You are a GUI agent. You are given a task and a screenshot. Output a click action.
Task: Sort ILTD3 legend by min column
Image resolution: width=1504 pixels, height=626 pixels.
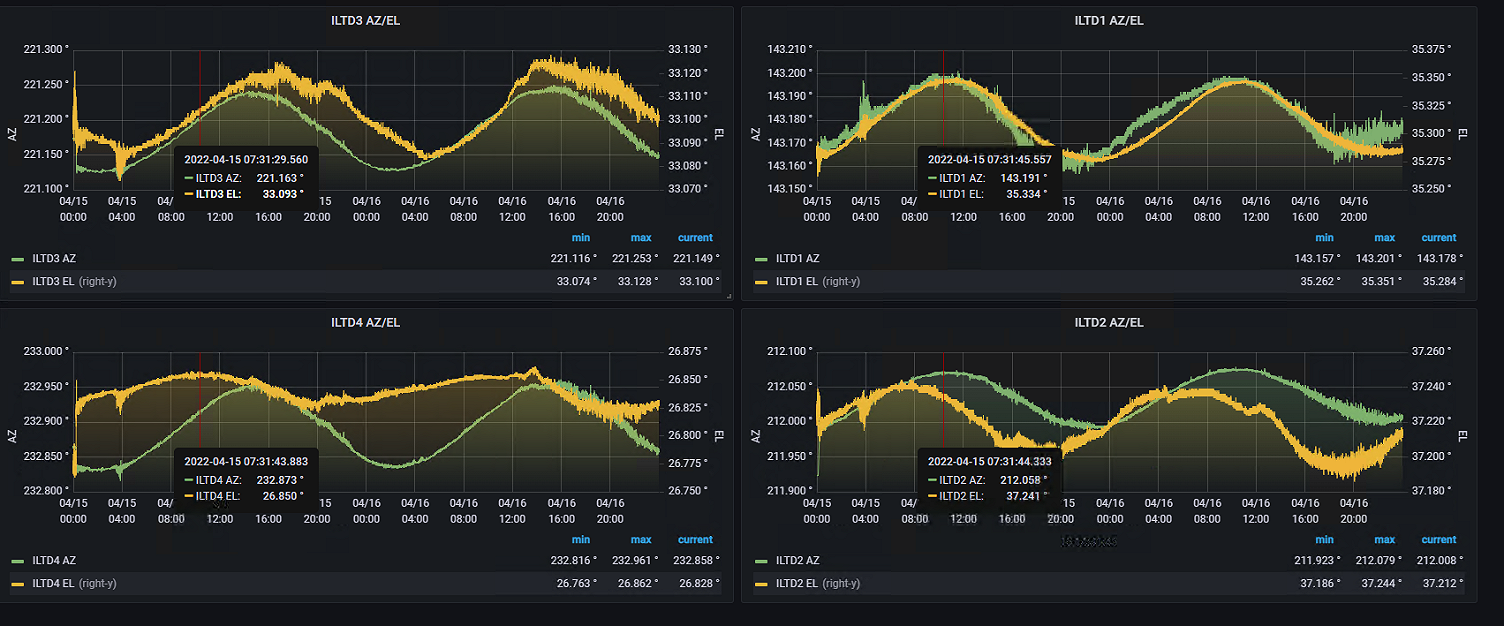[581, 238]
